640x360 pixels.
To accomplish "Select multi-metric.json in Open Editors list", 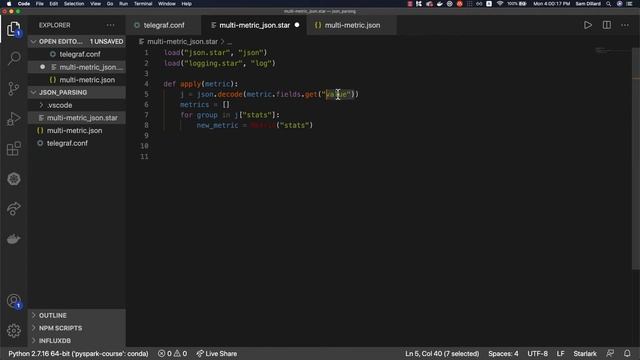I will 76,80.
